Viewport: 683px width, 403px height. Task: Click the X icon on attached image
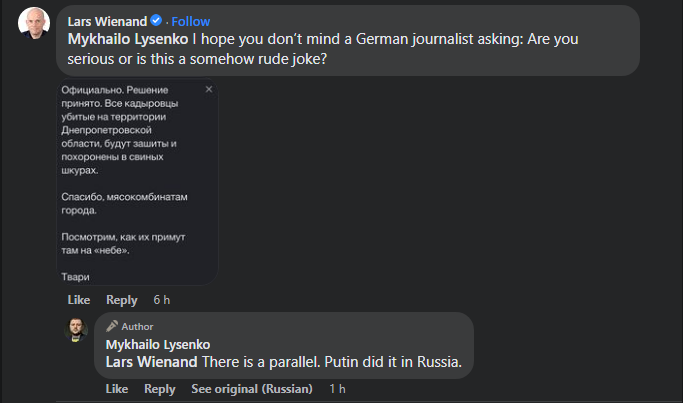tap(209, 89)
